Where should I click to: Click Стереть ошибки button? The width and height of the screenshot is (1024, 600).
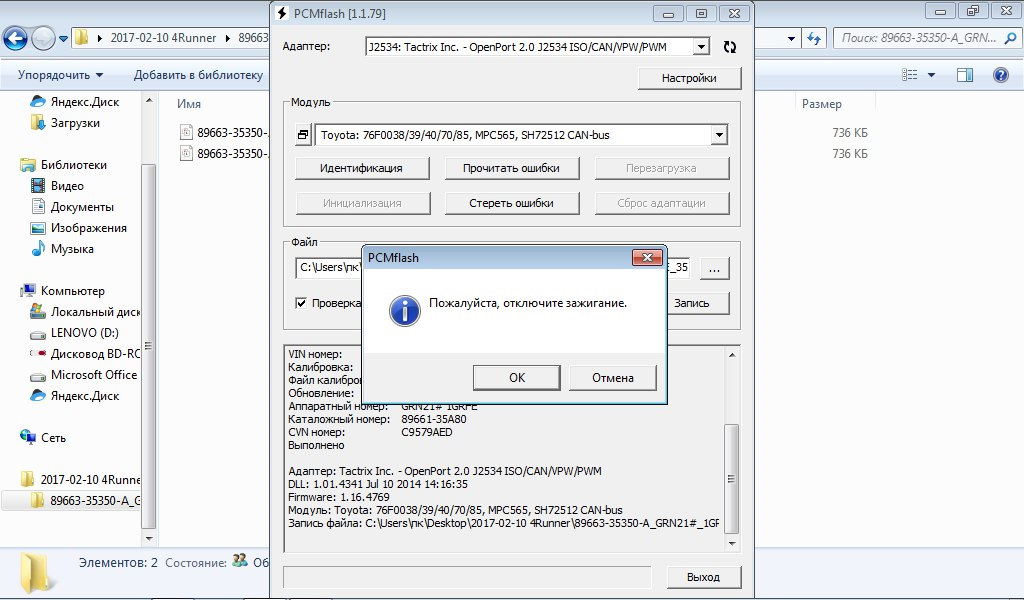511,203
